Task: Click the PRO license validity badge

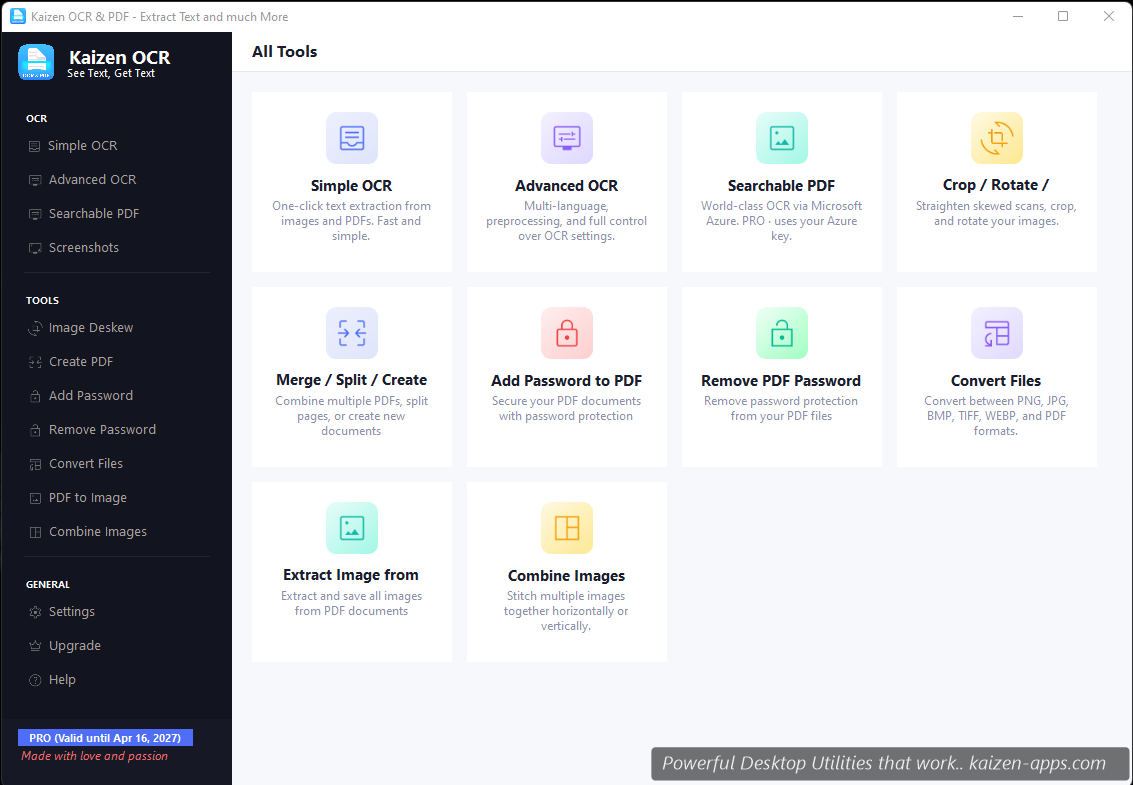Action: (105, 737)
